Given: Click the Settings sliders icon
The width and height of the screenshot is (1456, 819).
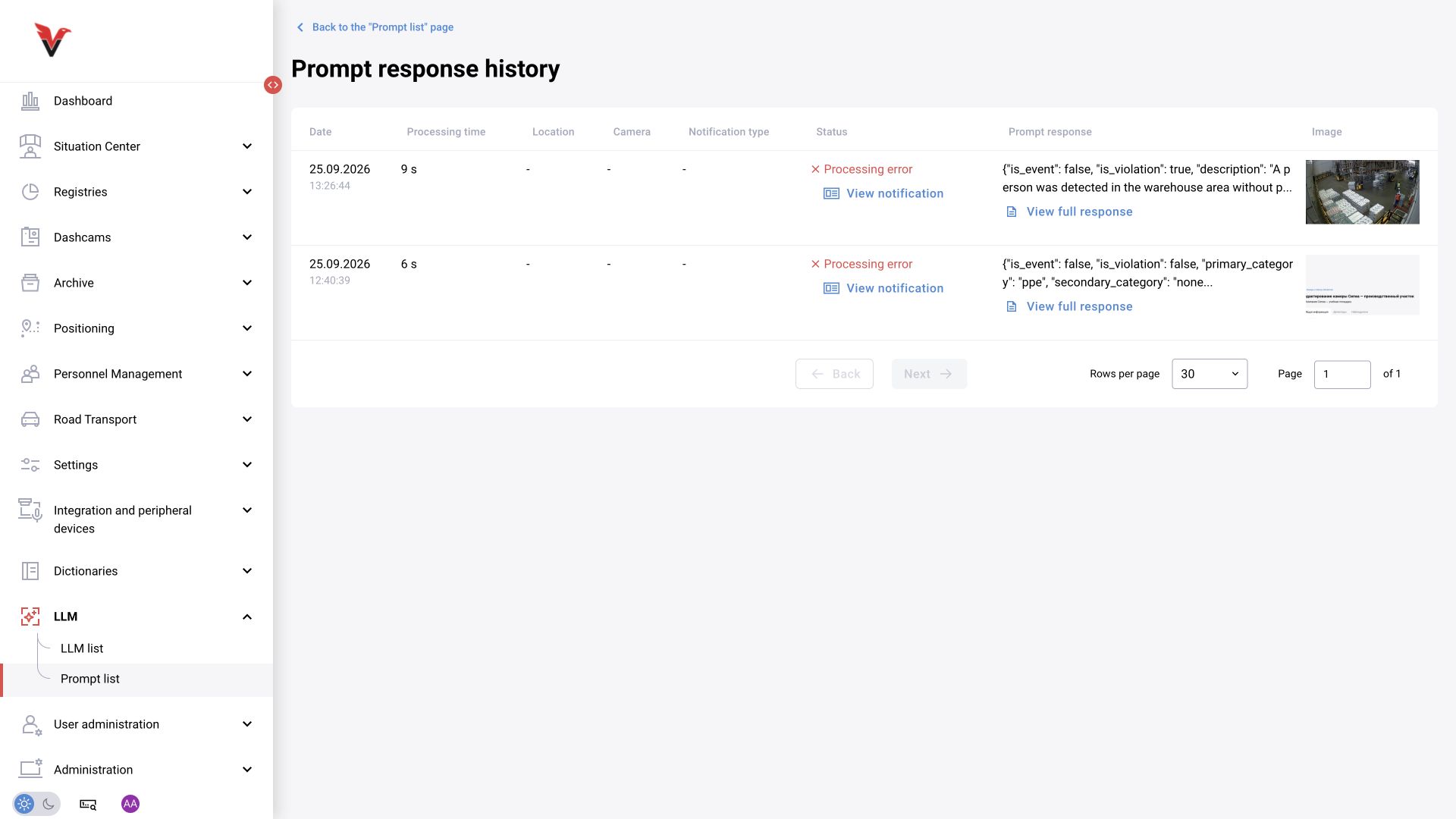Looking at the screenshot, I should [30, 465].
